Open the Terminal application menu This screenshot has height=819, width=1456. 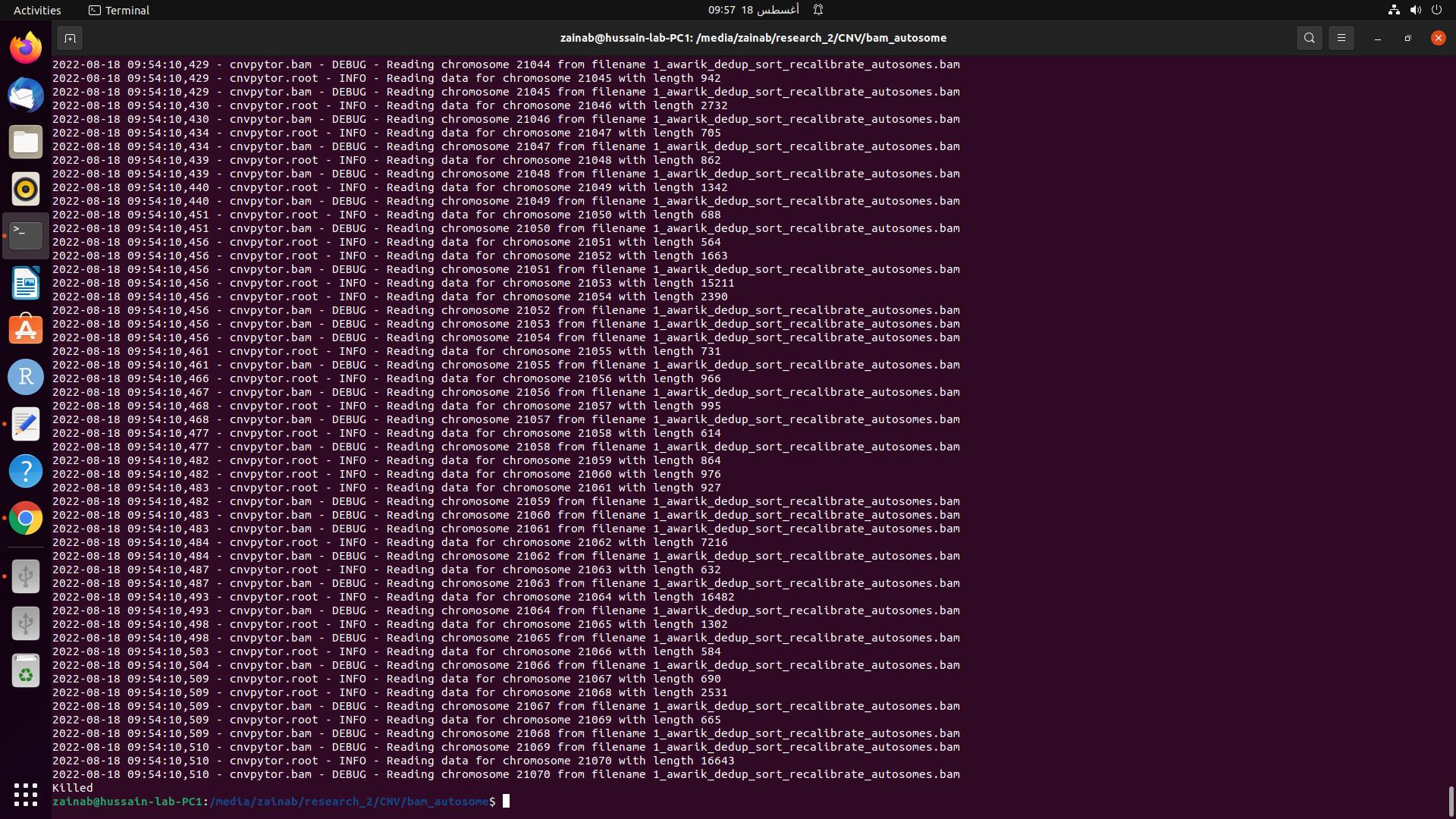pos(118,10)
